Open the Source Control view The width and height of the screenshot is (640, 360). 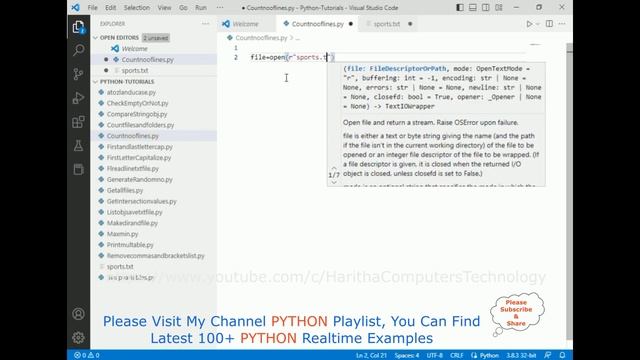point(78,74)
